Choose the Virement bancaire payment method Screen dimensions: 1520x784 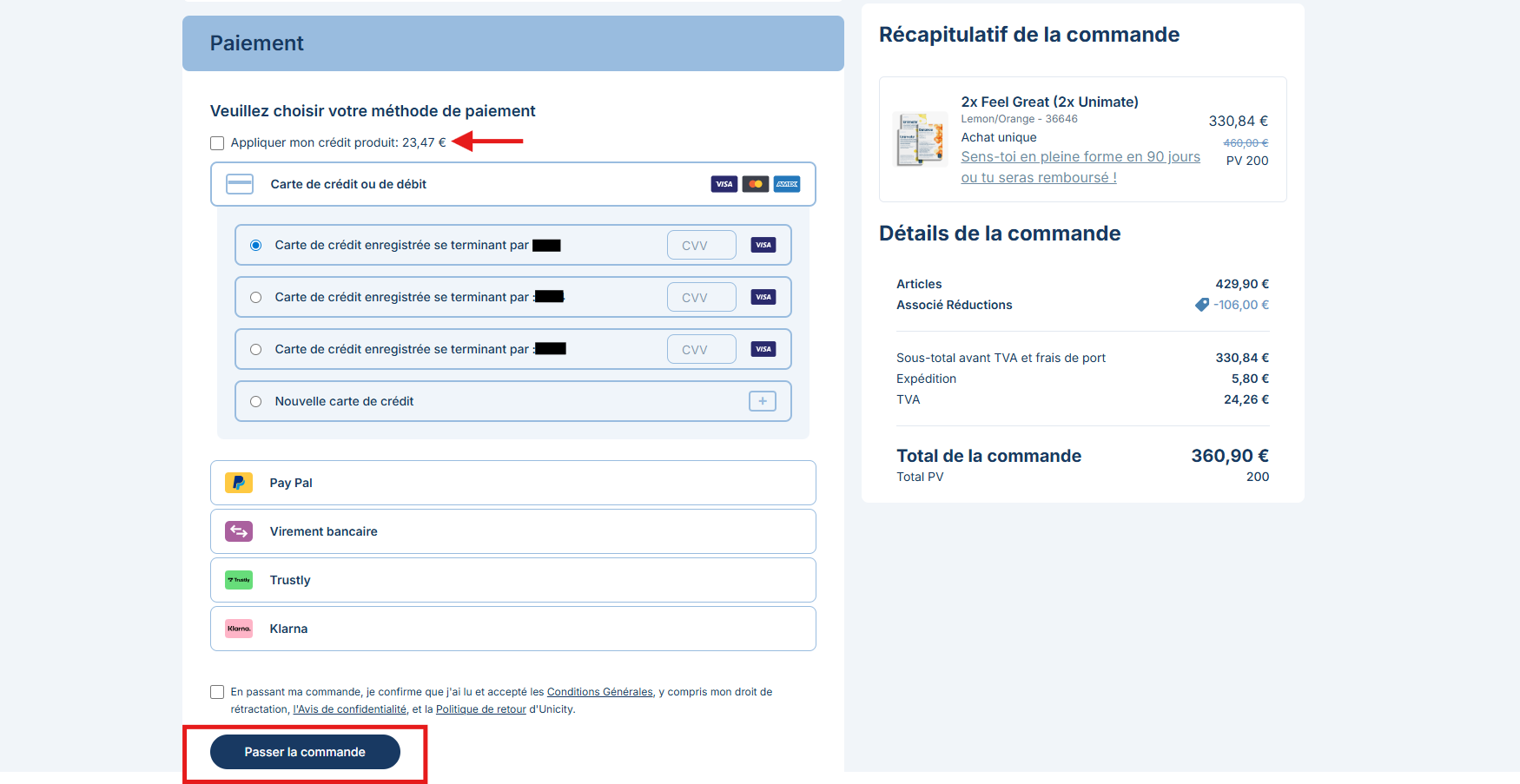pos(512,531)
